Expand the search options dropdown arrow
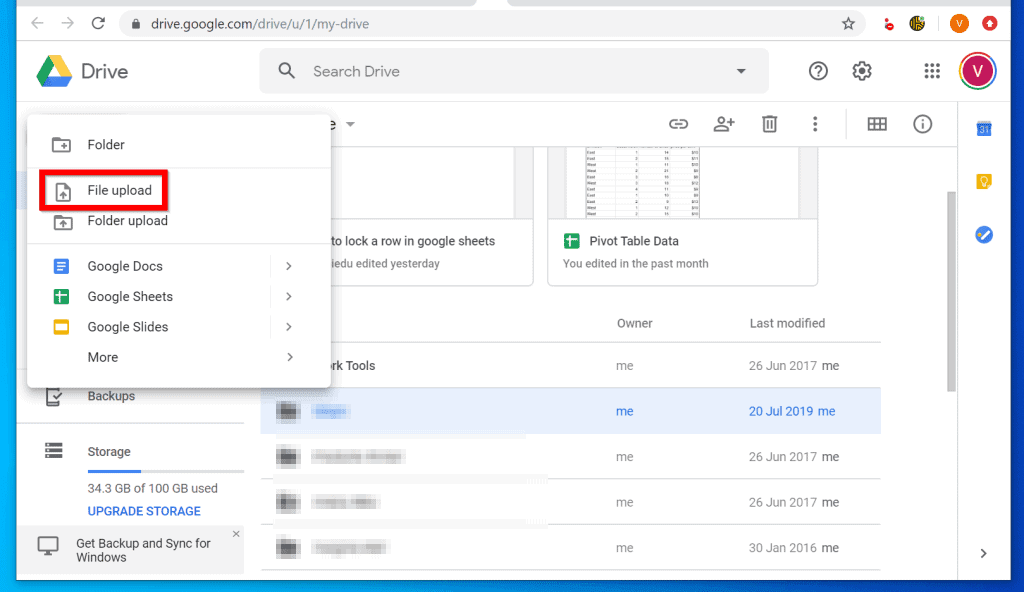The image size is (1024, 592). (x=740, y=71)
